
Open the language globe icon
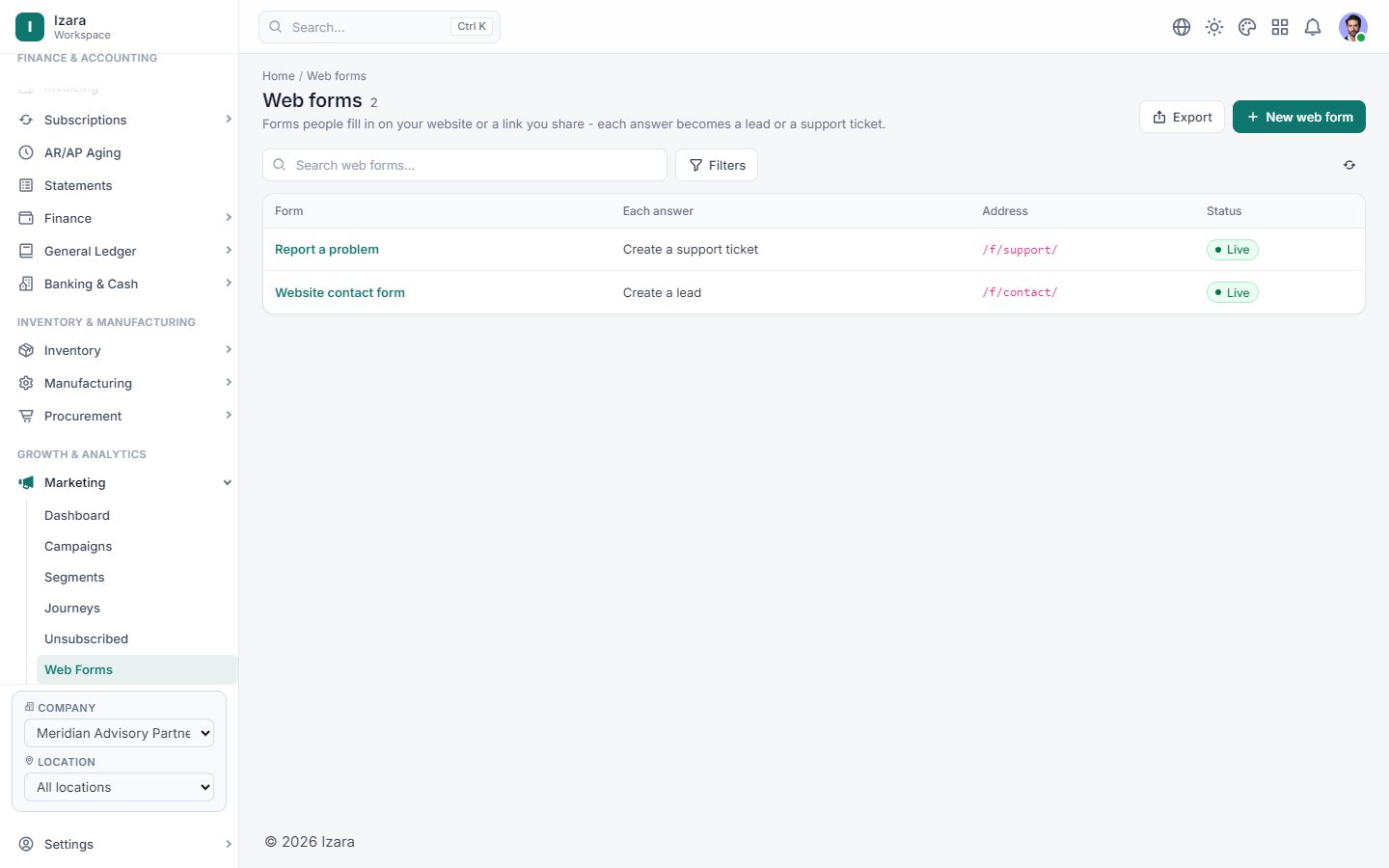point(1182,27)
